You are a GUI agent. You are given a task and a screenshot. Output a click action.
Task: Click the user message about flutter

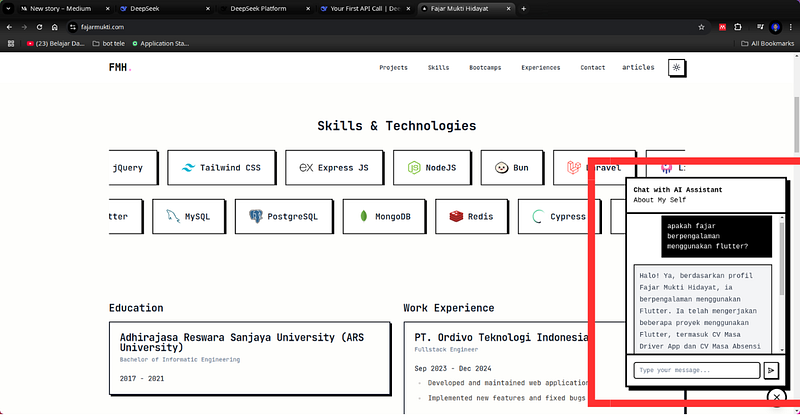716,236
